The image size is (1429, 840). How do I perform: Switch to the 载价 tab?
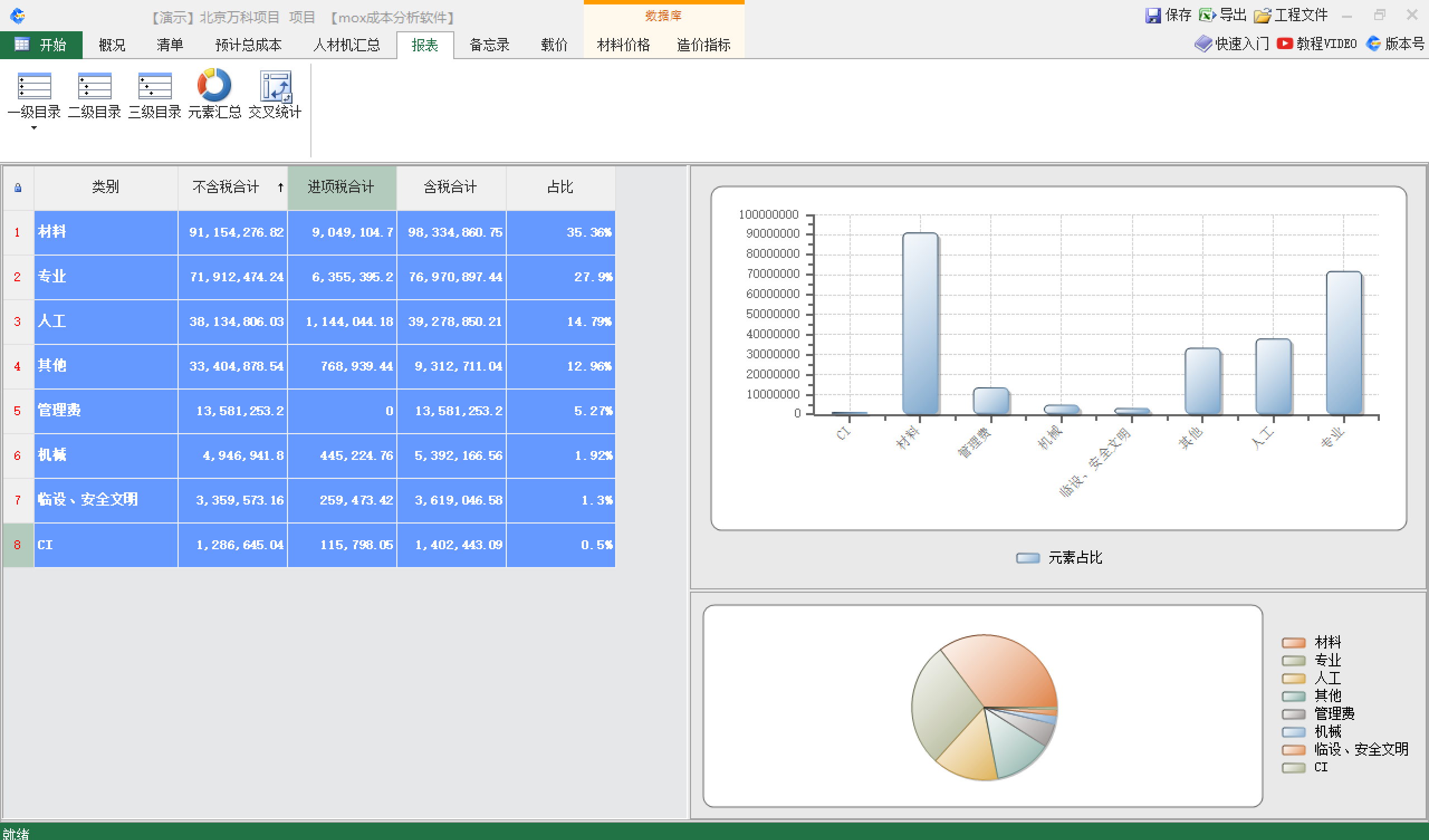[x=554, y=45]
